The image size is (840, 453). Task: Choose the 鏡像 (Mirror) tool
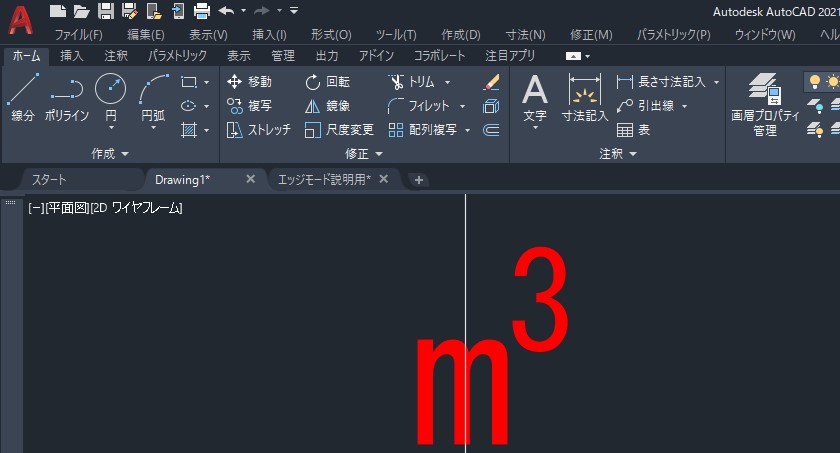328,106
